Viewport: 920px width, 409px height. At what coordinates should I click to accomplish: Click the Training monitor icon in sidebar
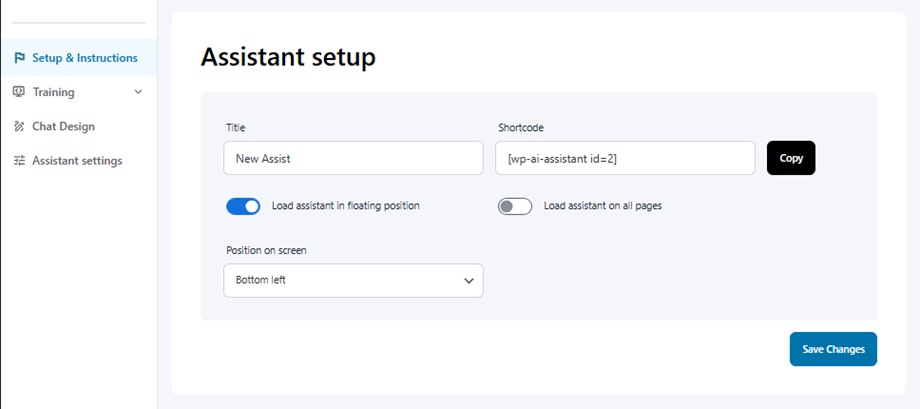(x=19, y=92)
